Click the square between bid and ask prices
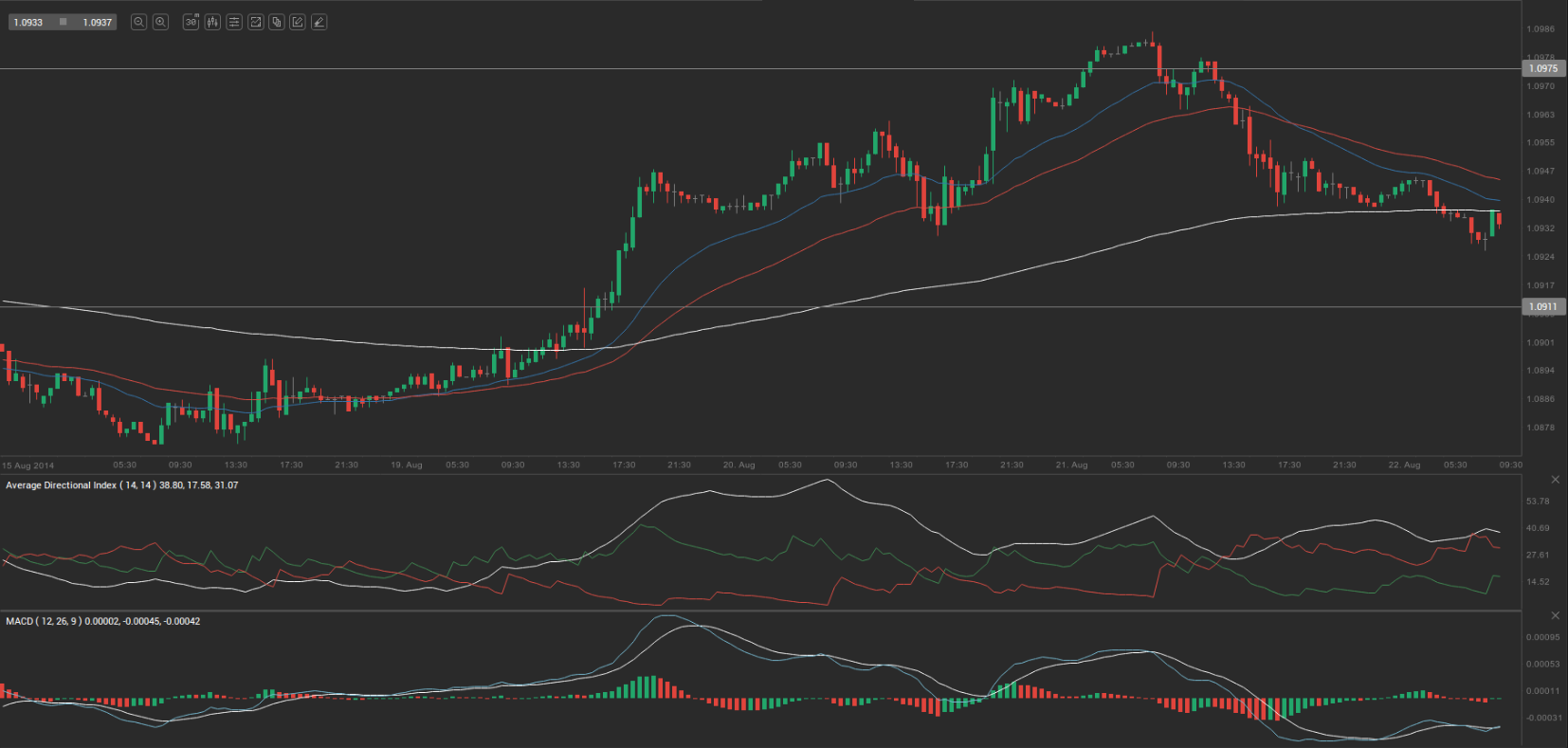Screen dimensions: 1568x748 [64, 22]
